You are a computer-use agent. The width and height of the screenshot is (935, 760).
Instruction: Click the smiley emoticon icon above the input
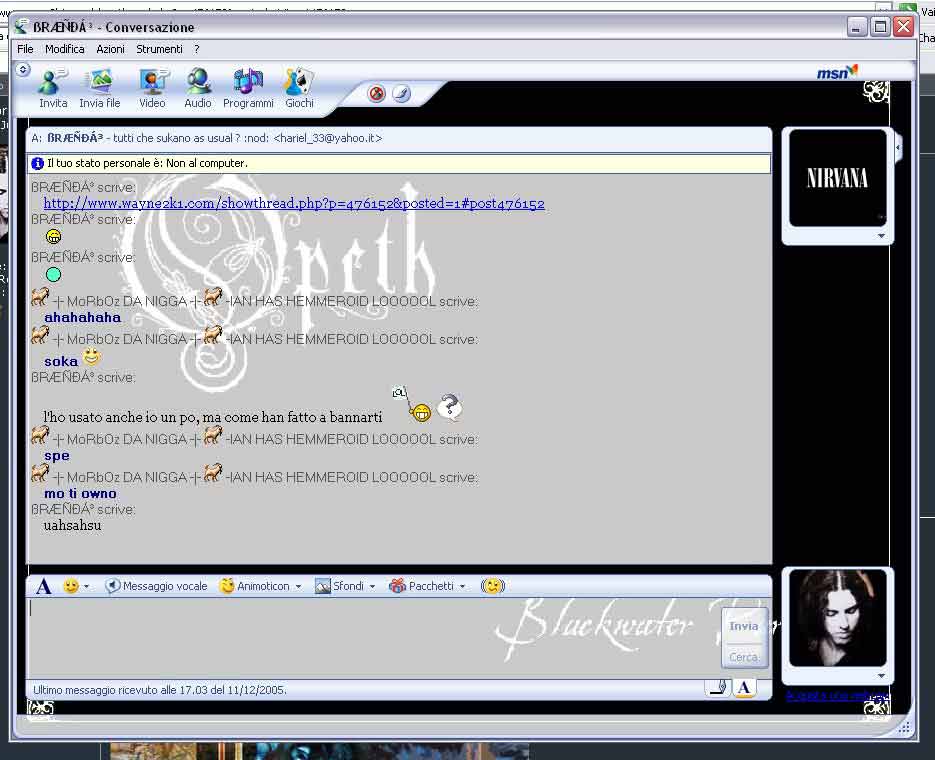[x=71, y=586]
